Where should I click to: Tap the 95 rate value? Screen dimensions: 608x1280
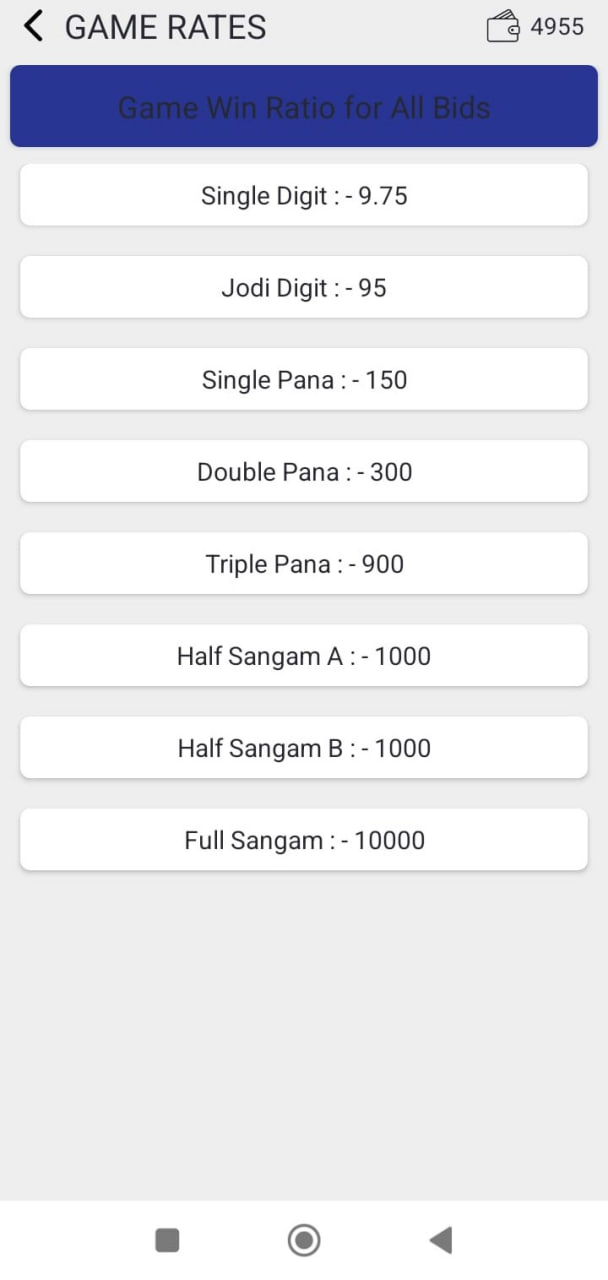[372, 288]
